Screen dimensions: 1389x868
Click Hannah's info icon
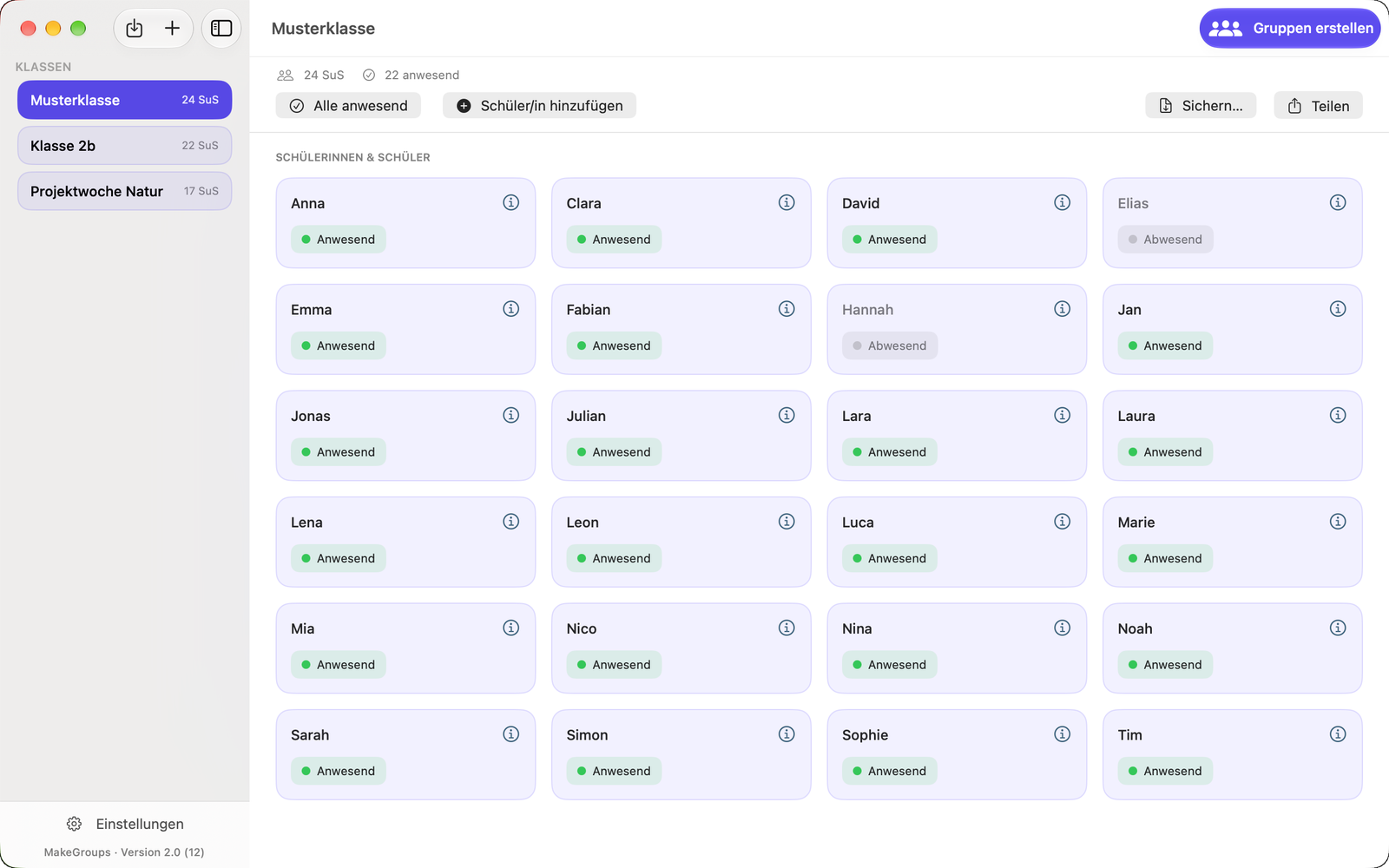1063,309
